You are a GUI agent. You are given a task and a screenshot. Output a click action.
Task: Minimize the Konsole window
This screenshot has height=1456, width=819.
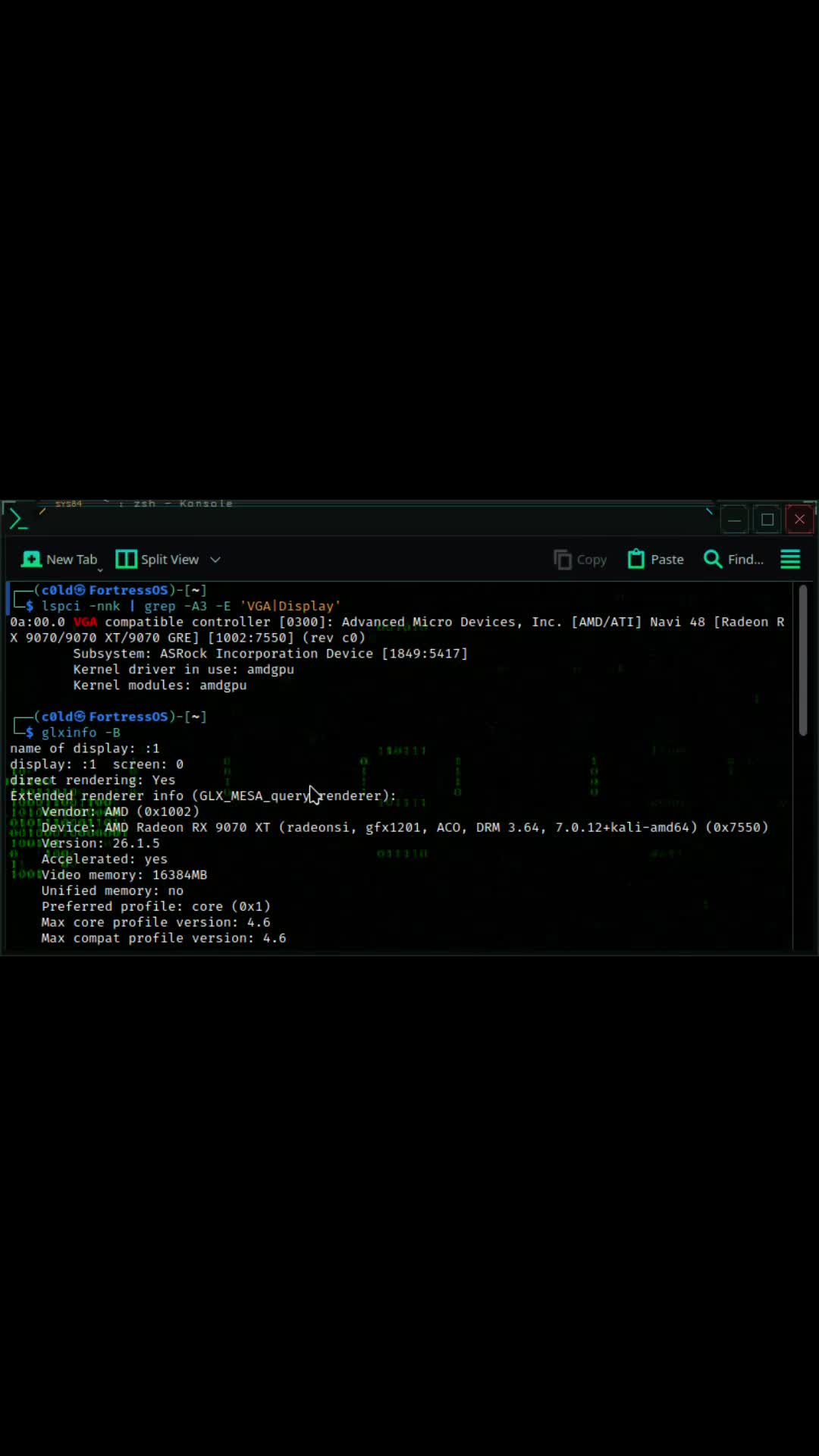(734, 519)
